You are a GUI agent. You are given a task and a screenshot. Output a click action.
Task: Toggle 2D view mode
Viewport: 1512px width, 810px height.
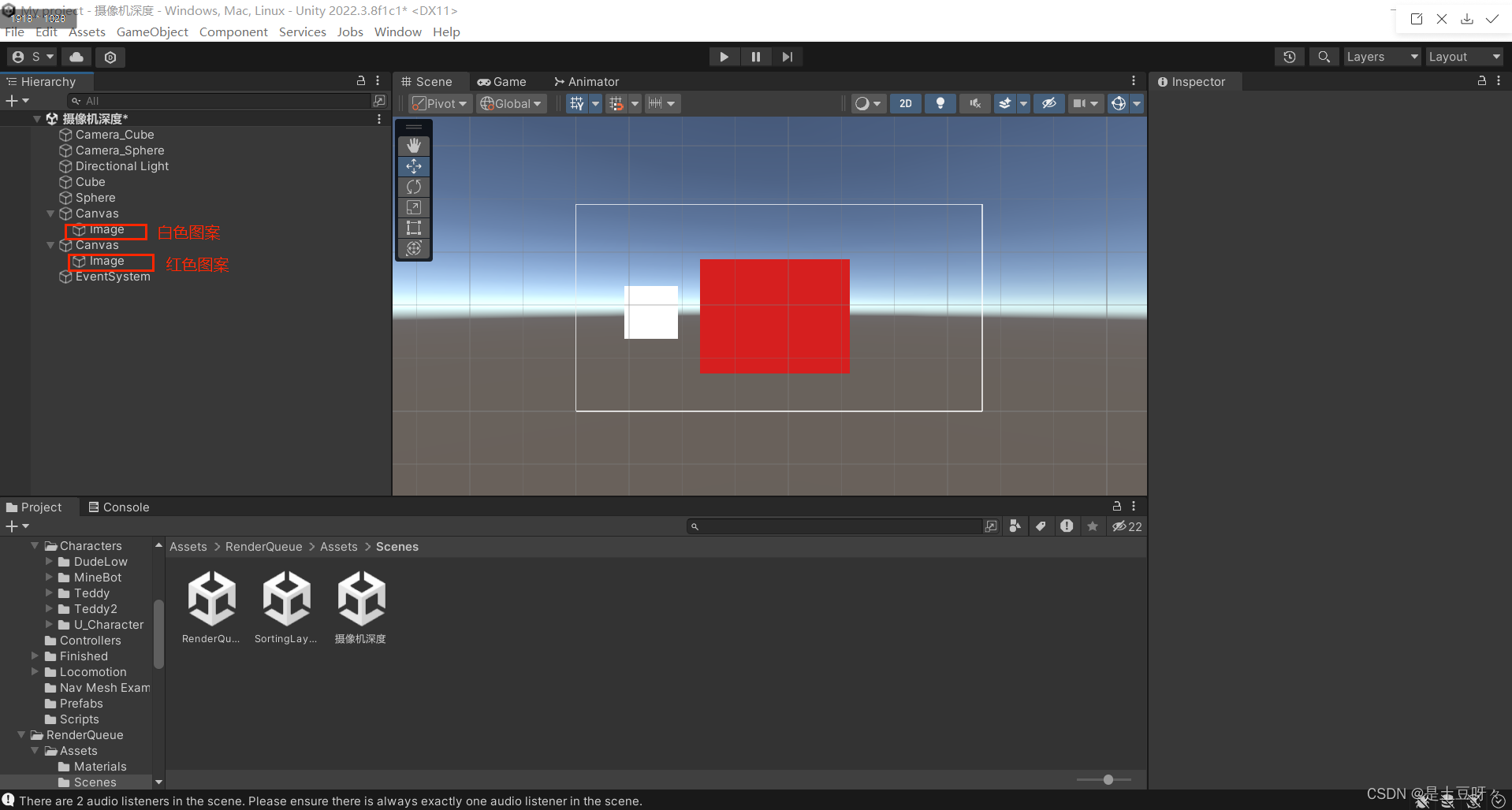[905, 103]
